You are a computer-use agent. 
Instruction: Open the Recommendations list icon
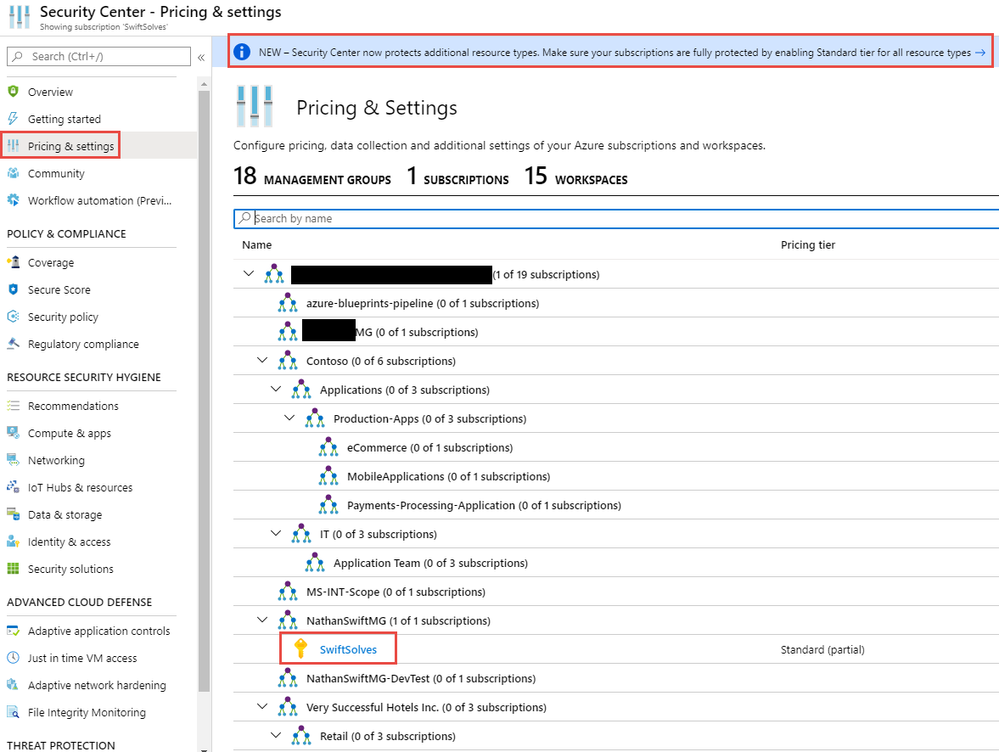coord(13,405)
